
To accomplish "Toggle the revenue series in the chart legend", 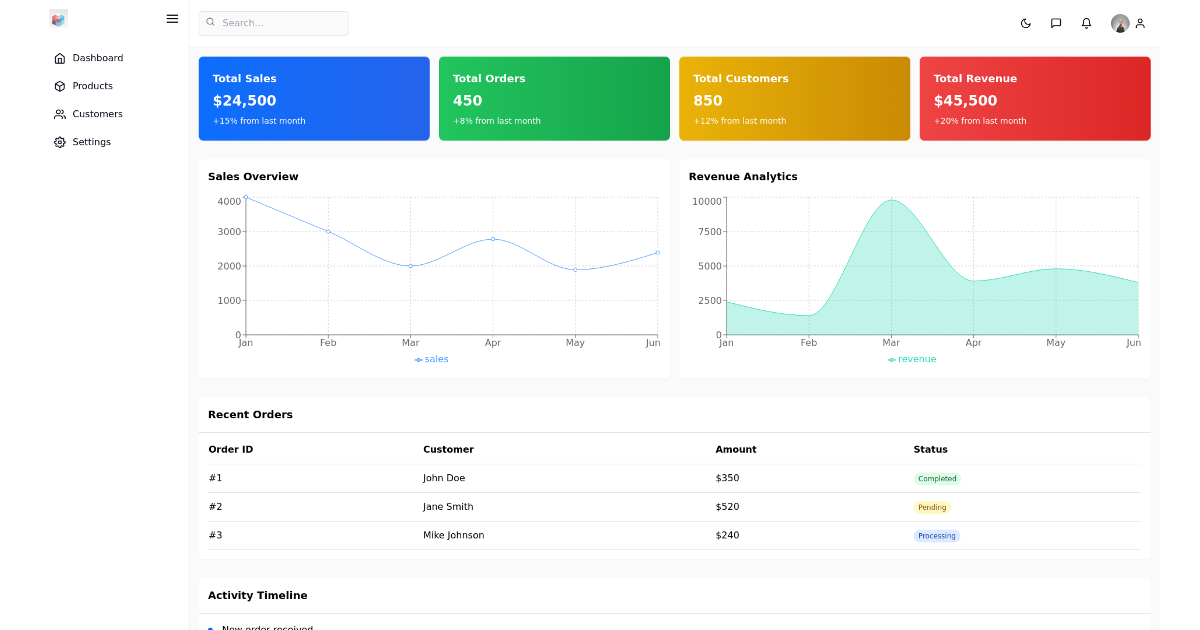I will point(912,359).
